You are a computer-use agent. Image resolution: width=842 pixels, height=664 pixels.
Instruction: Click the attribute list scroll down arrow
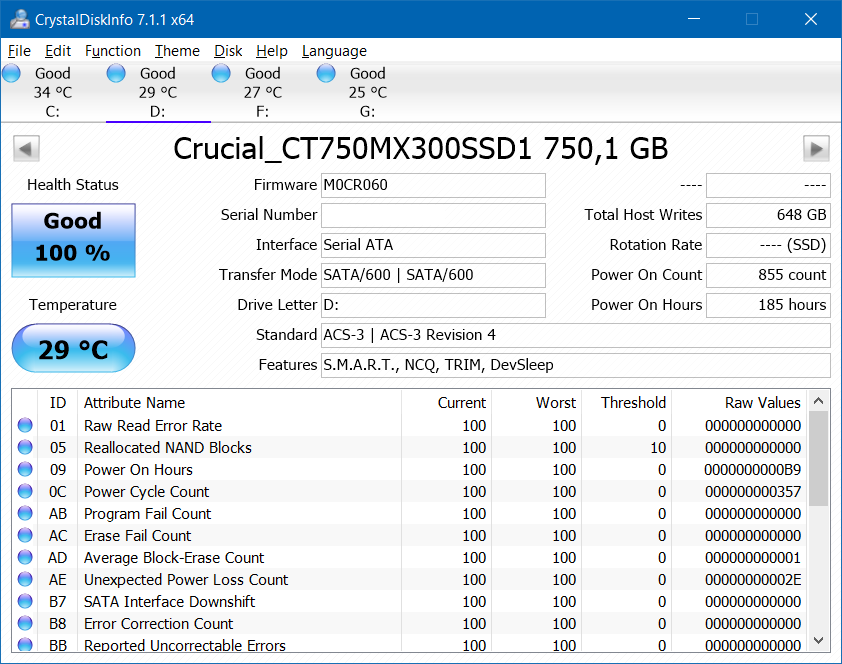point(818,640)
